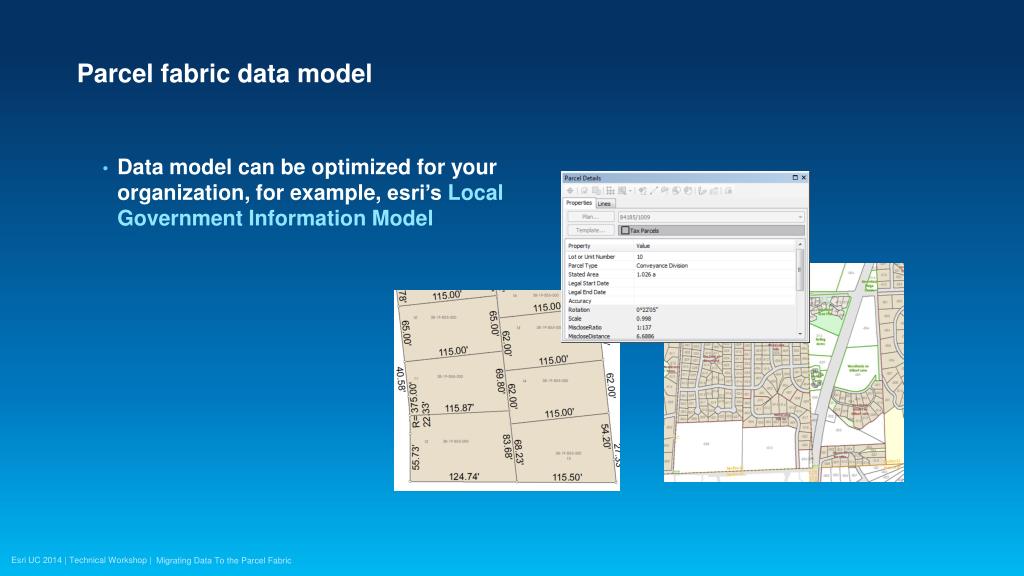Click the slide title Parcel fabric data model

tap(225, 74)
